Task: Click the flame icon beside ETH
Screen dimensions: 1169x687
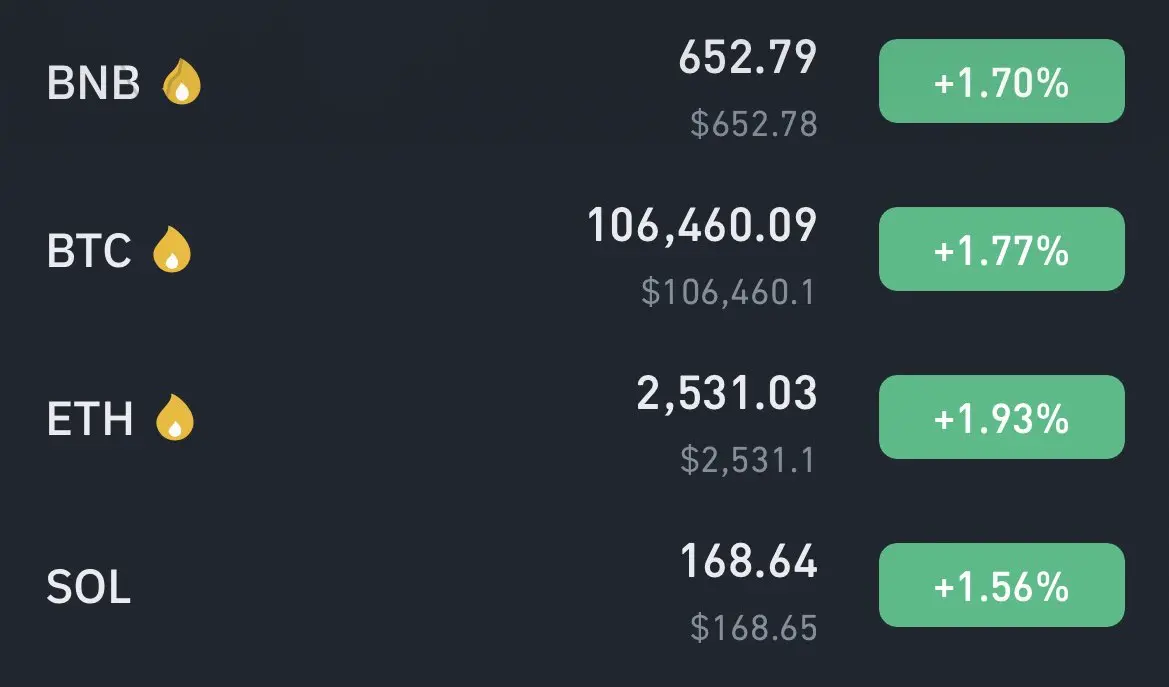Action: (174, 417)
